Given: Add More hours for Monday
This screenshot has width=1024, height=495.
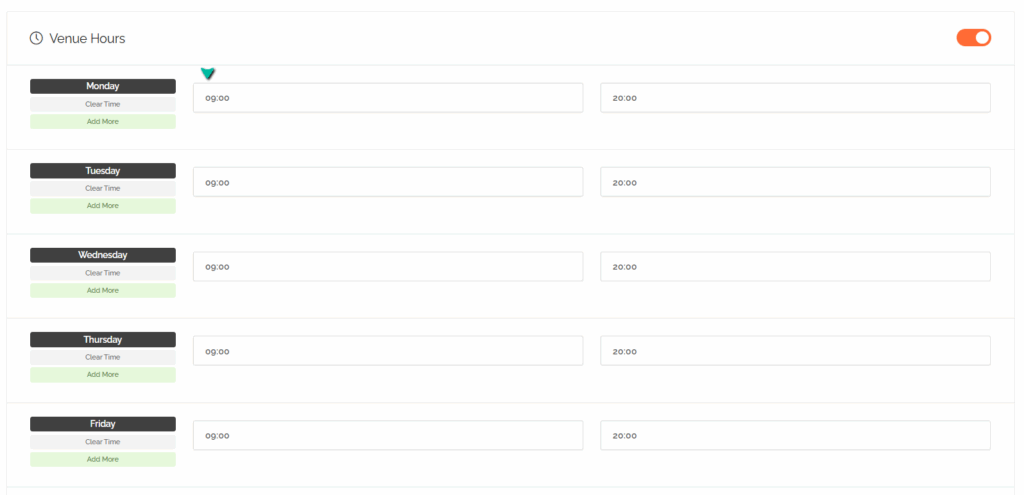Looking at the screenshot, I should (102, 121).
